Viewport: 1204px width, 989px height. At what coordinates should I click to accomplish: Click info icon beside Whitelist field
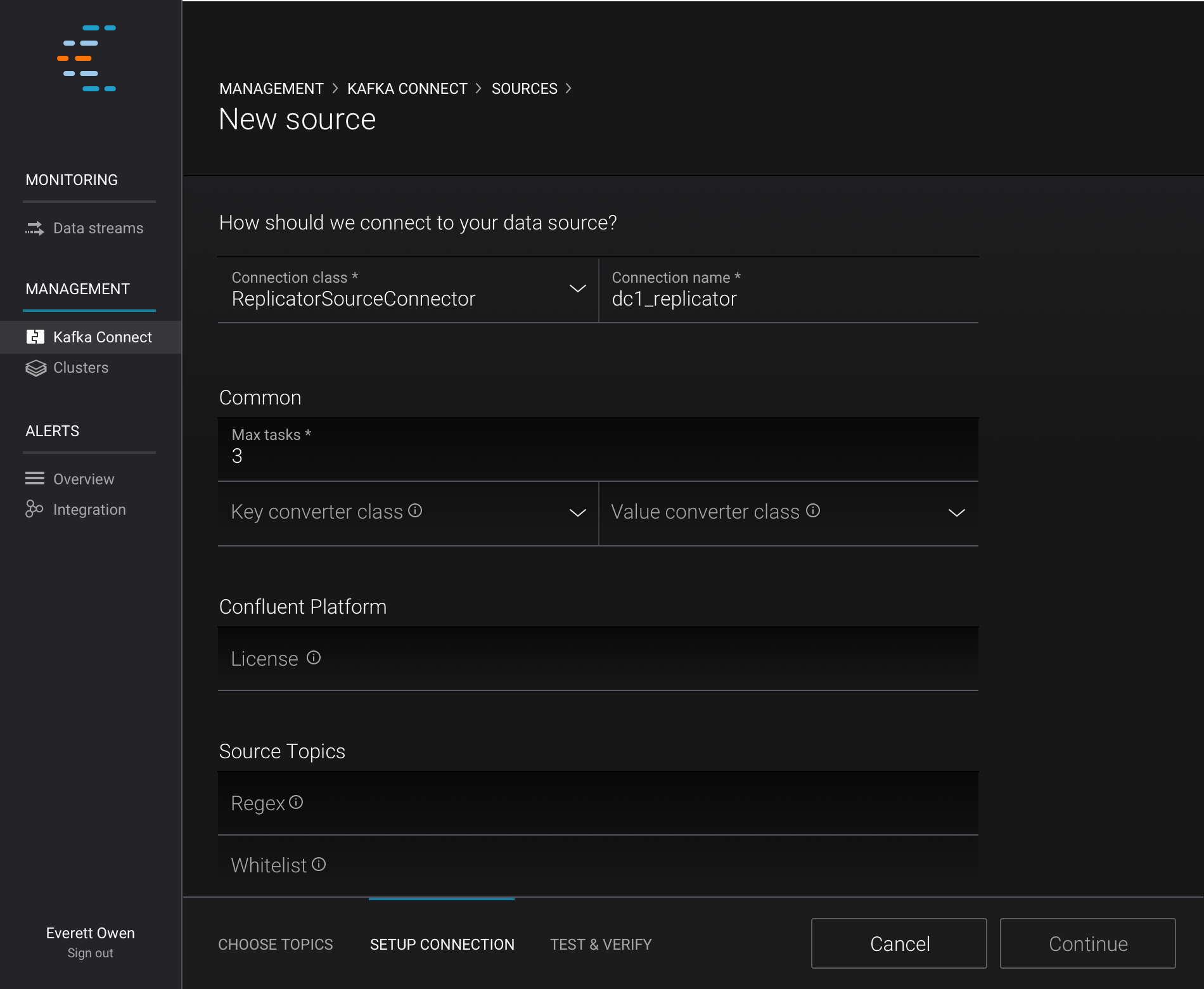pos(319,865)
